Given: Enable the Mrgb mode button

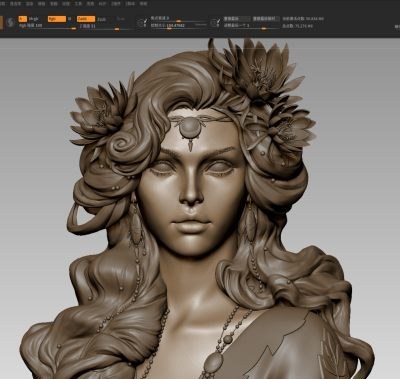Looking at the screenshot, I should pyautogui.click(x=34, y=19).
